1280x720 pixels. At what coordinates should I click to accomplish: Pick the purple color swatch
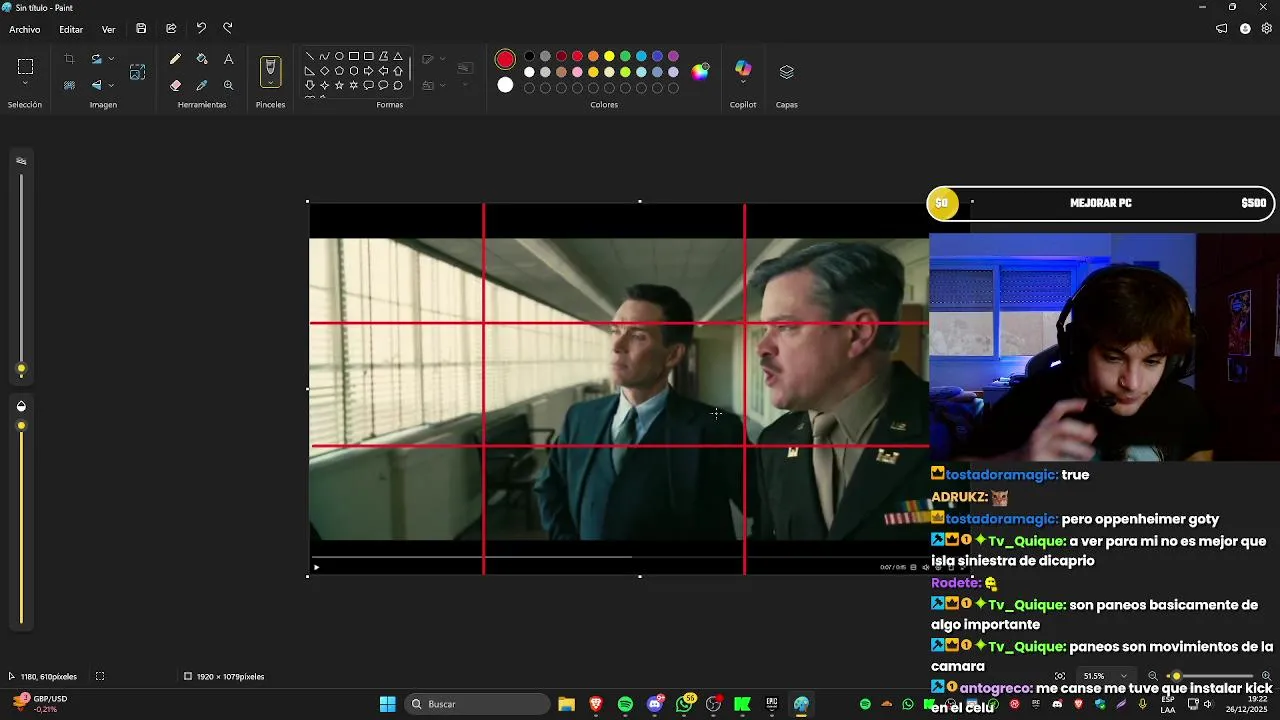pyautogui.click(x=673, y=56)
